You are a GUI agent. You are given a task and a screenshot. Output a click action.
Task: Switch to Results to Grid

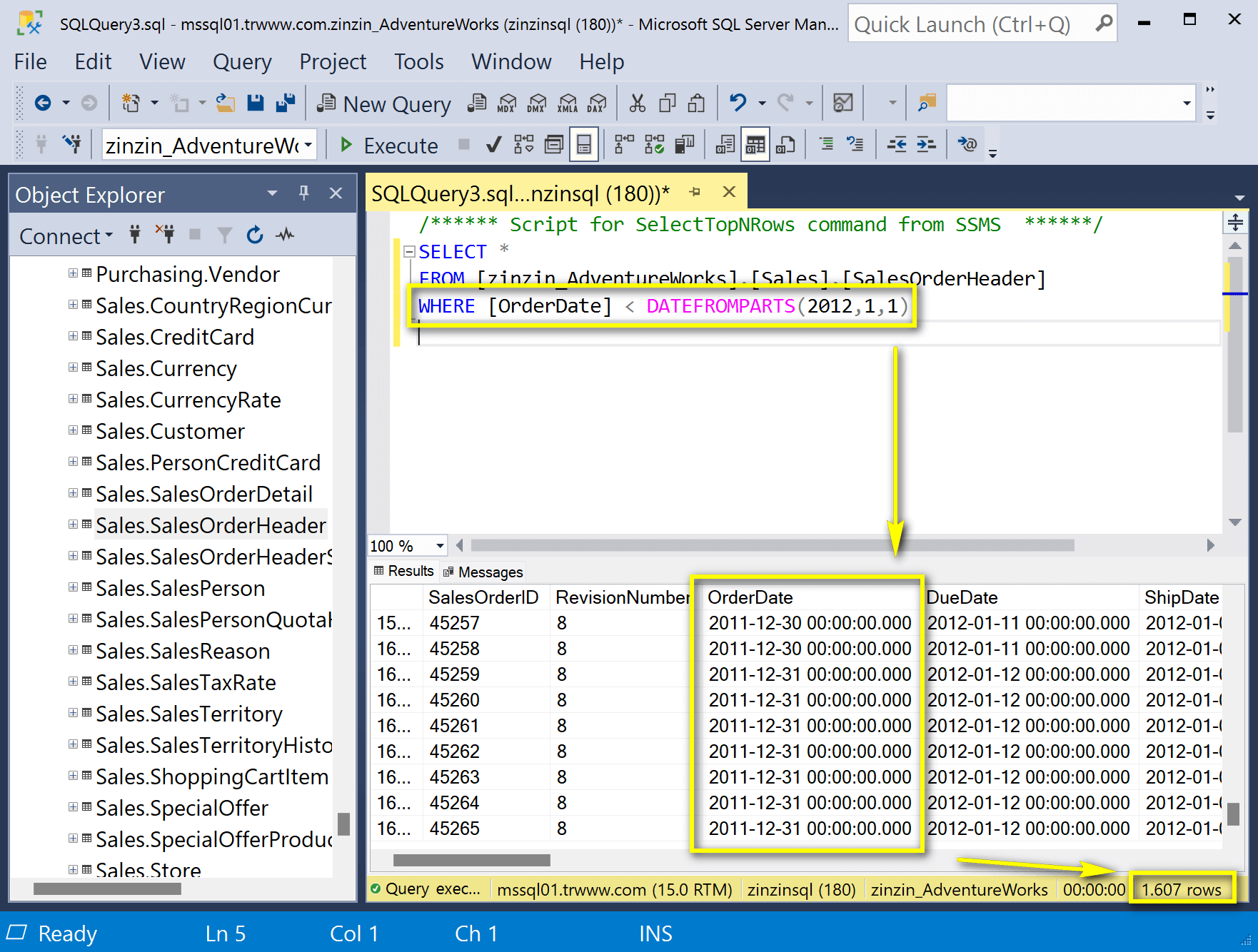point(755,145)
